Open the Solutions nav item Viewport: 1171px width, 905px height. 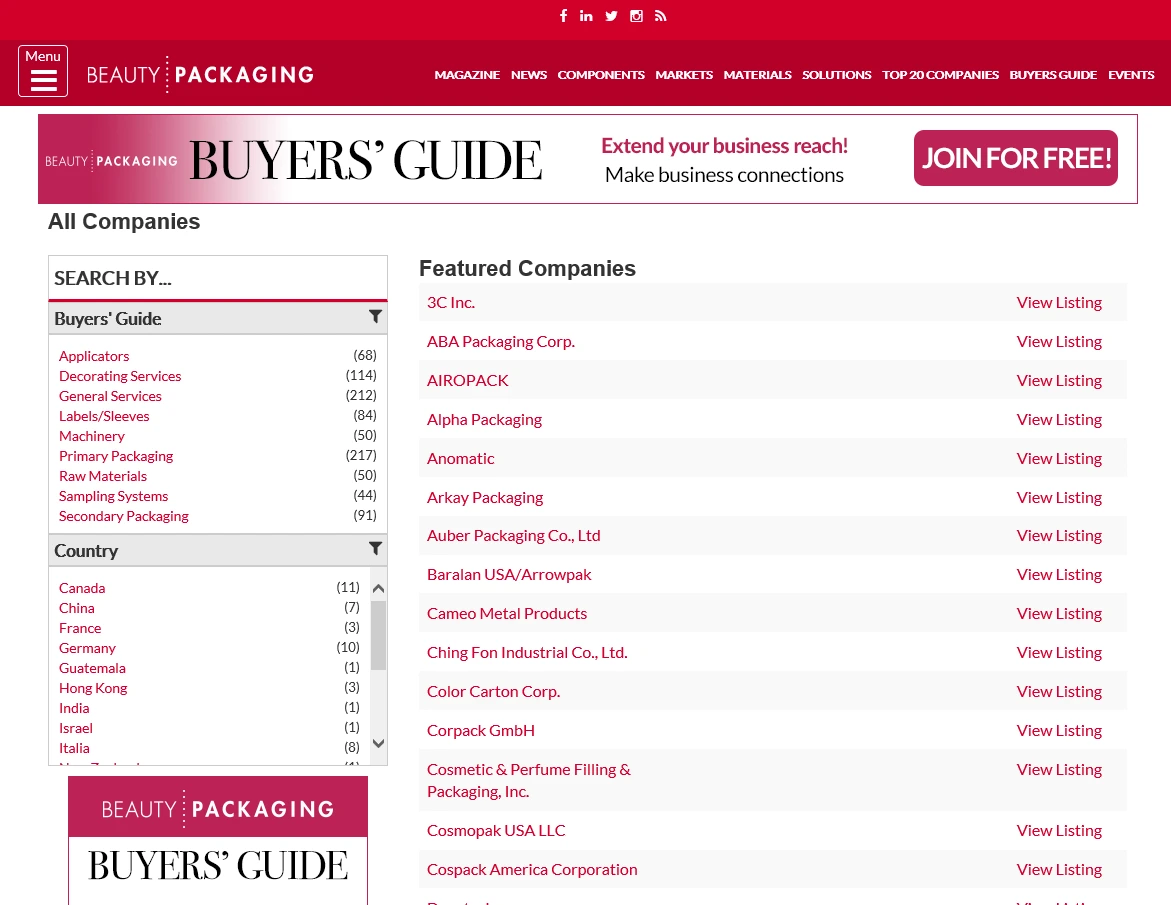836,75
